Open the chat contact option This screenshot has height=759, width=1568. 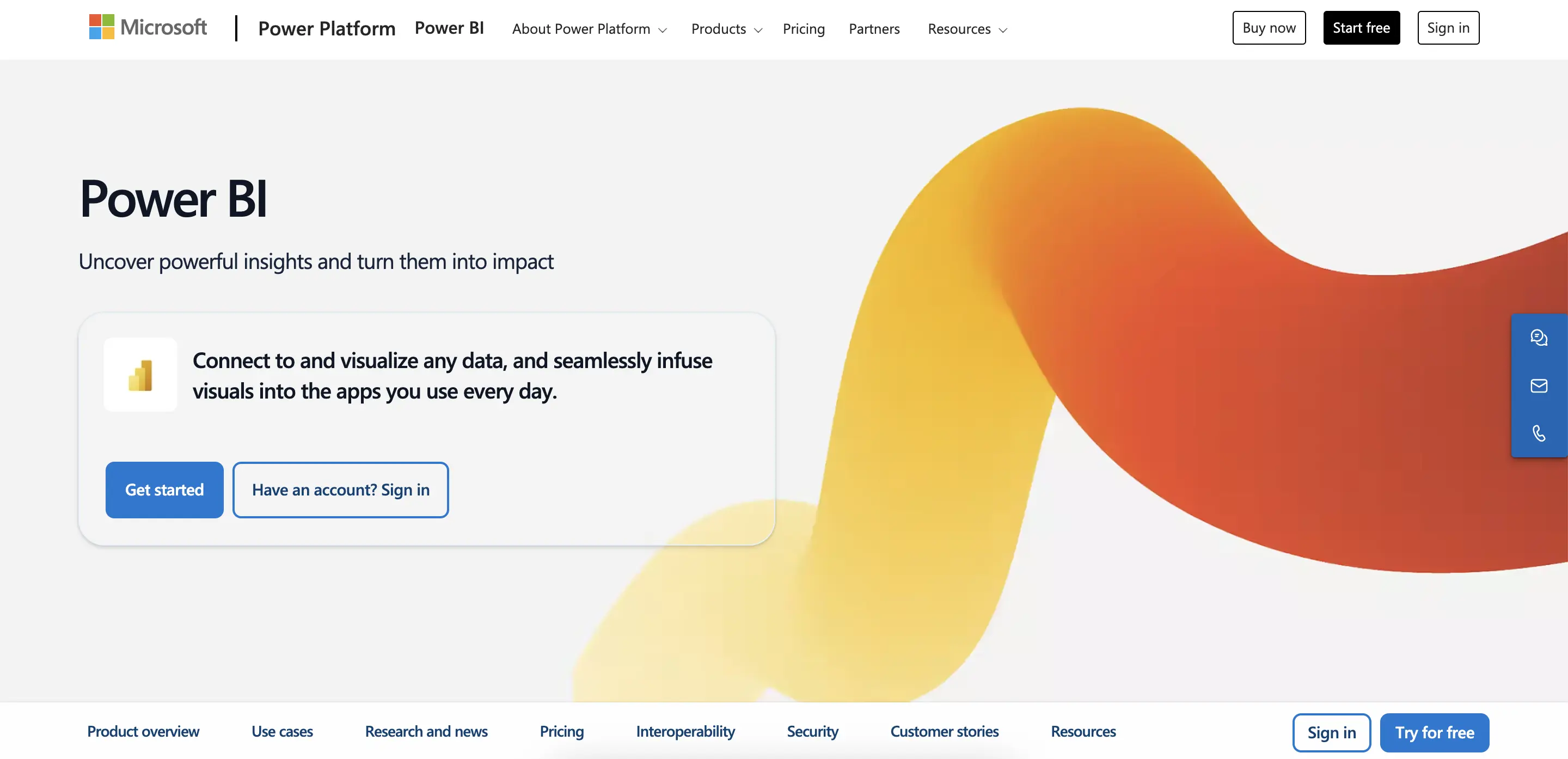pos(1539,339)
